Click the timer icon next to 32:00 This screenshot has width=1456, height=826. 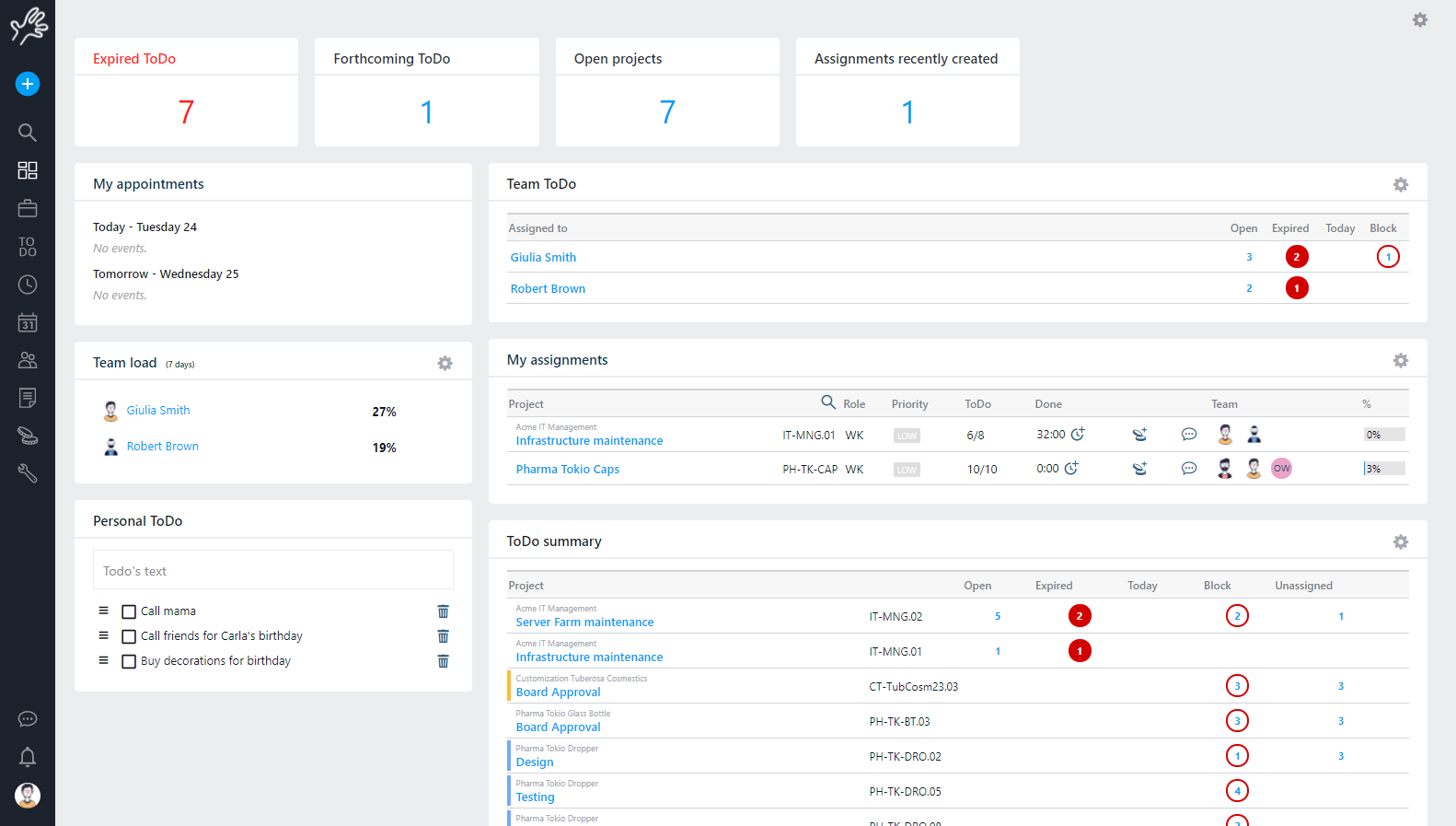point(1078,434)
